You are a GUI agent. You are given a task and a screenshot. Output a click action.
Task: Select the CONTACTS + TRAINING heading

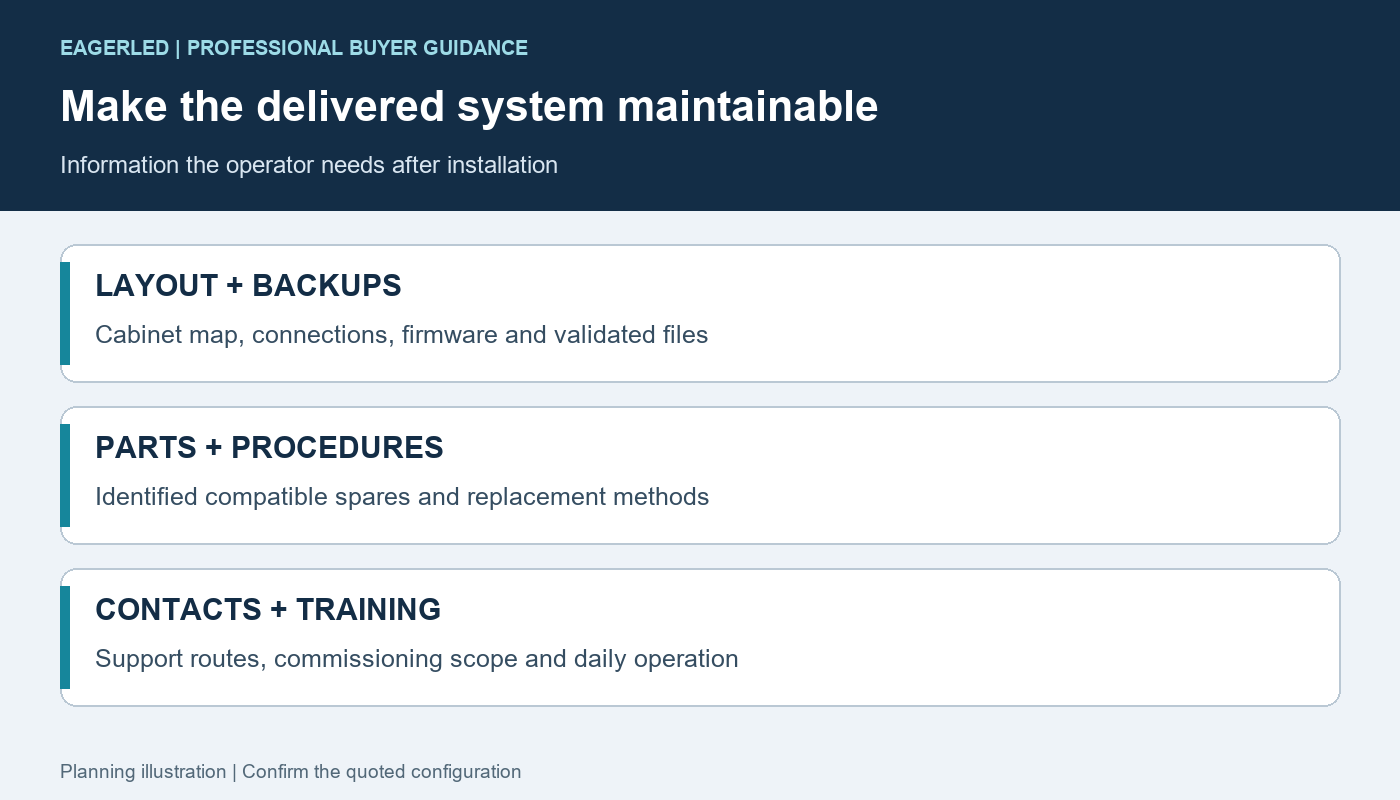268,610
